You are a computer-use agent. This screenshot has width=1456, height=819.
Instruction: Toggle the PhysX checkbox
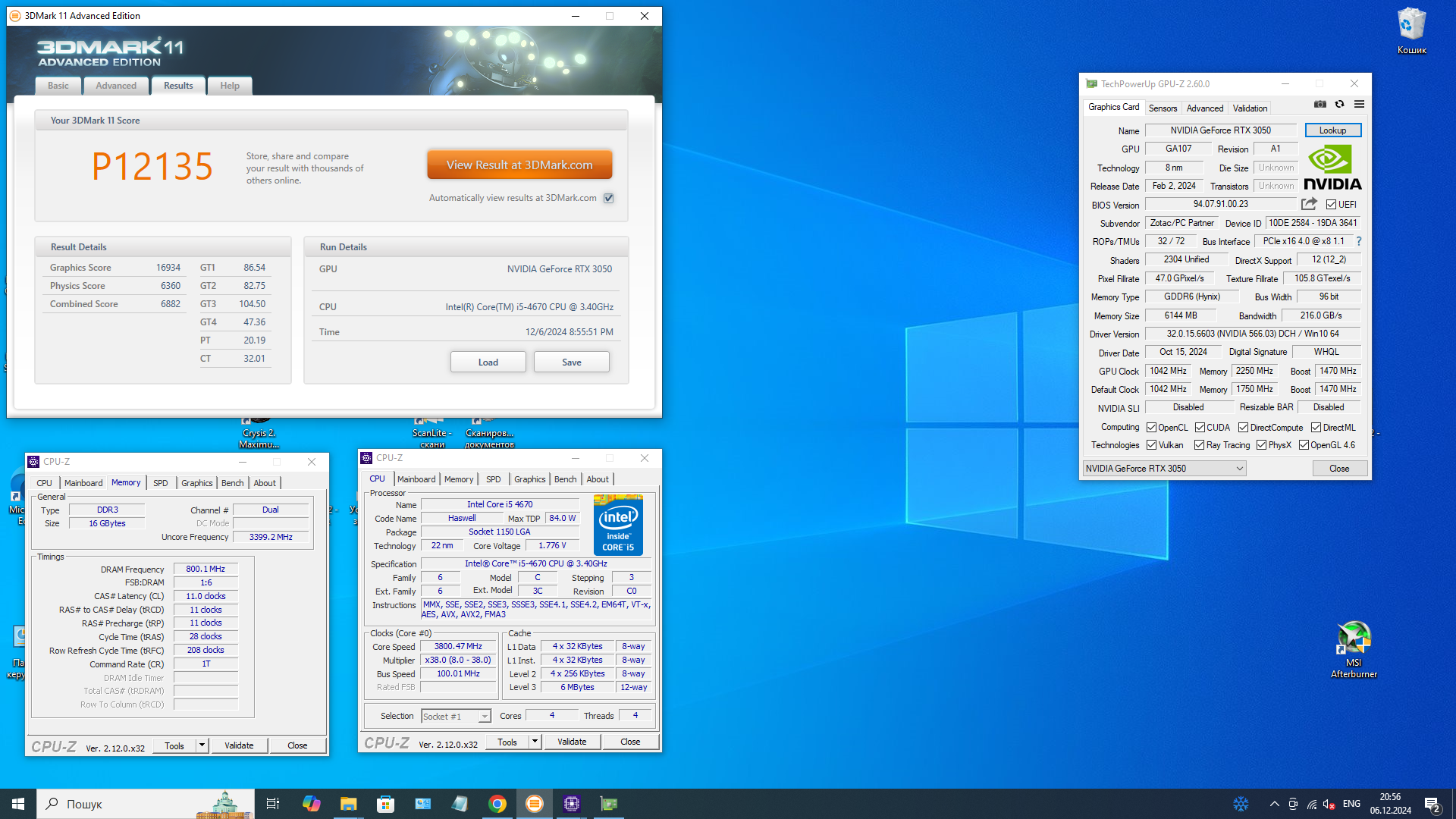click(x=1261, y=445)
